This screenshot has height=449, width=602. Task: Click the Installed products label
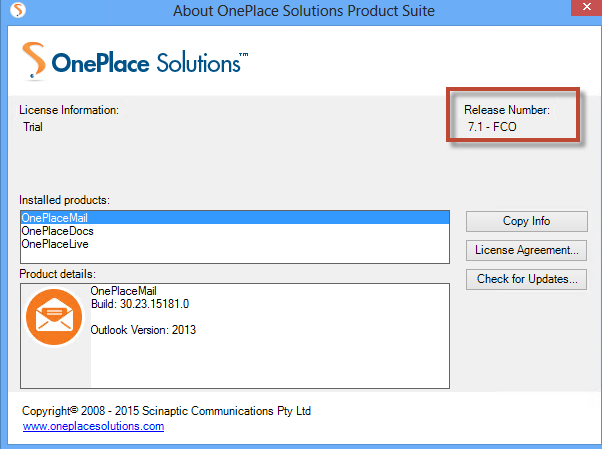(64, 200)
